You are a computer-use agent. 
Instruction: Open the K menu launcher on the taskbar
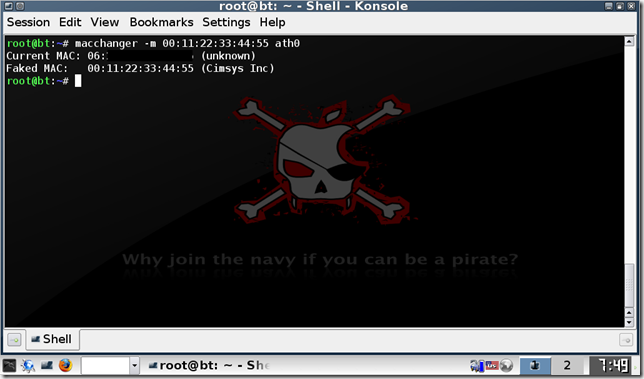point(9,365)
